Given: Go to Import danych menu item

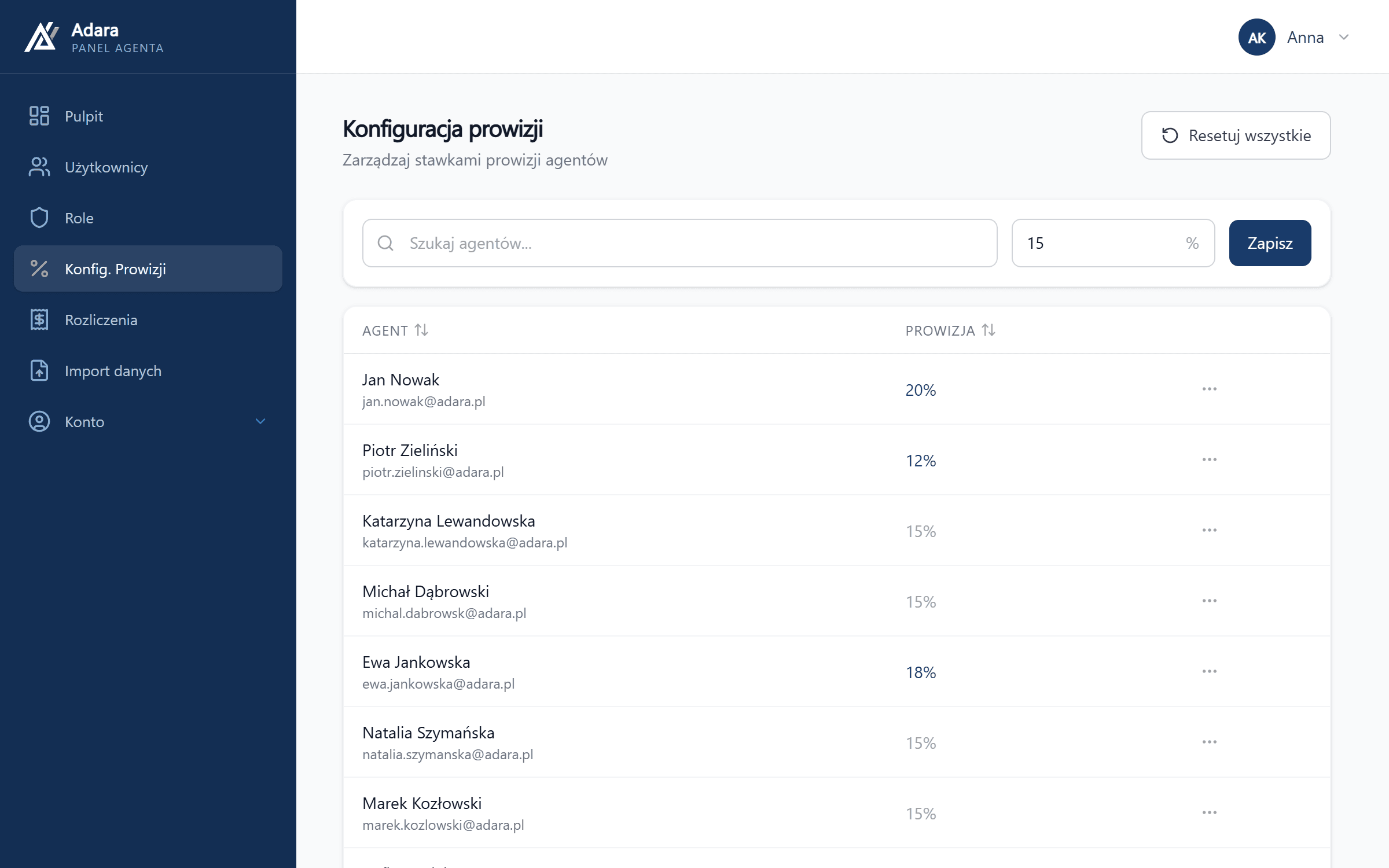Looking at the screenshot, I should pyautogui.click(x=148, y=370).
